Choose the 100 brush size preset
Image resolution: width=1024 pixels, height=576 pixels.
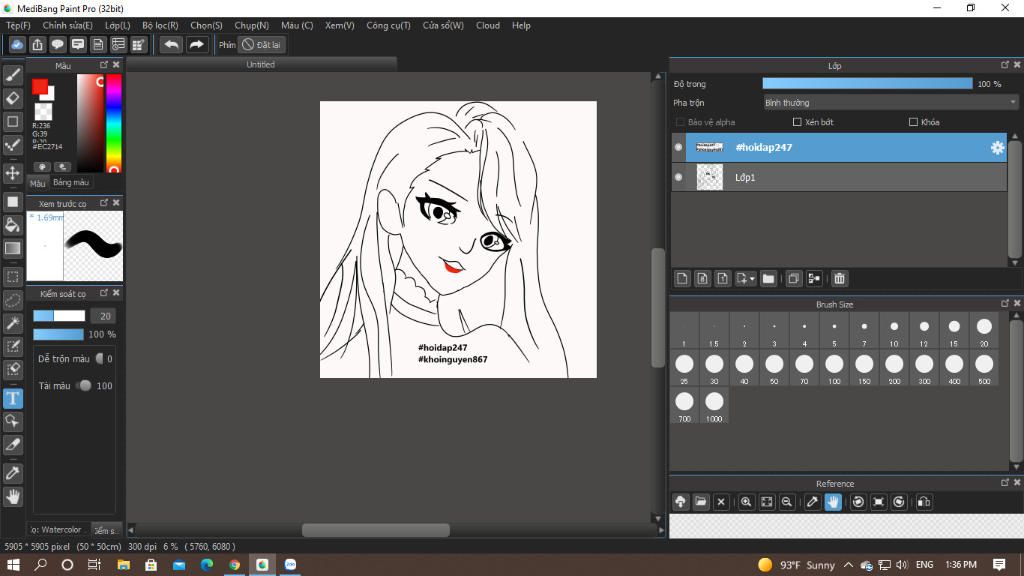click(x=834, y=365)
